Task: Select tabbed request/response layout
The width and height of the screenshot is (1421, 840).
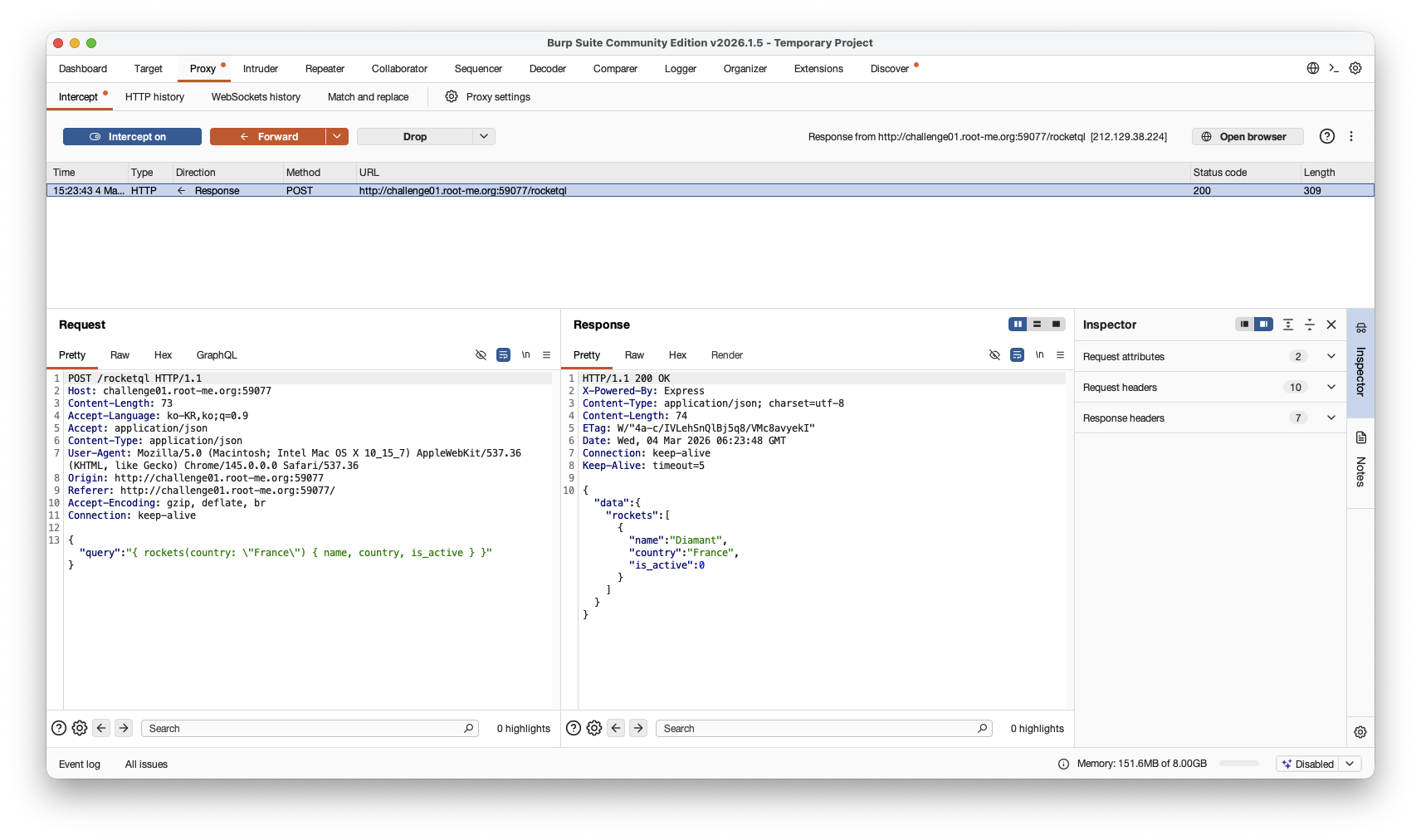Action: [1056, 324]
